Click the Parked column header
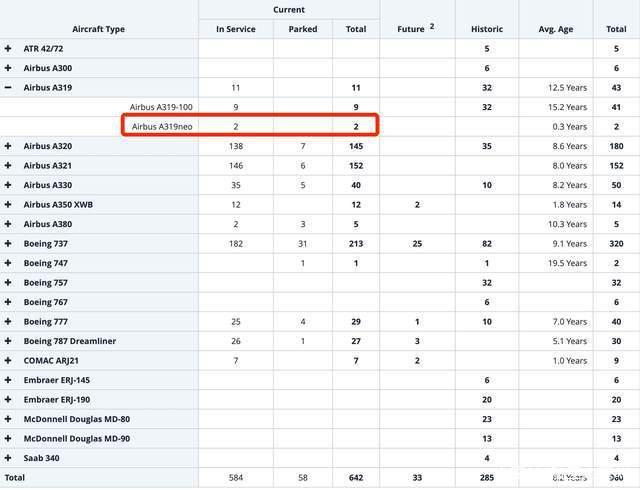Image resolution: width=640 pixels, height=490 pixels. (x=303, y=29)
